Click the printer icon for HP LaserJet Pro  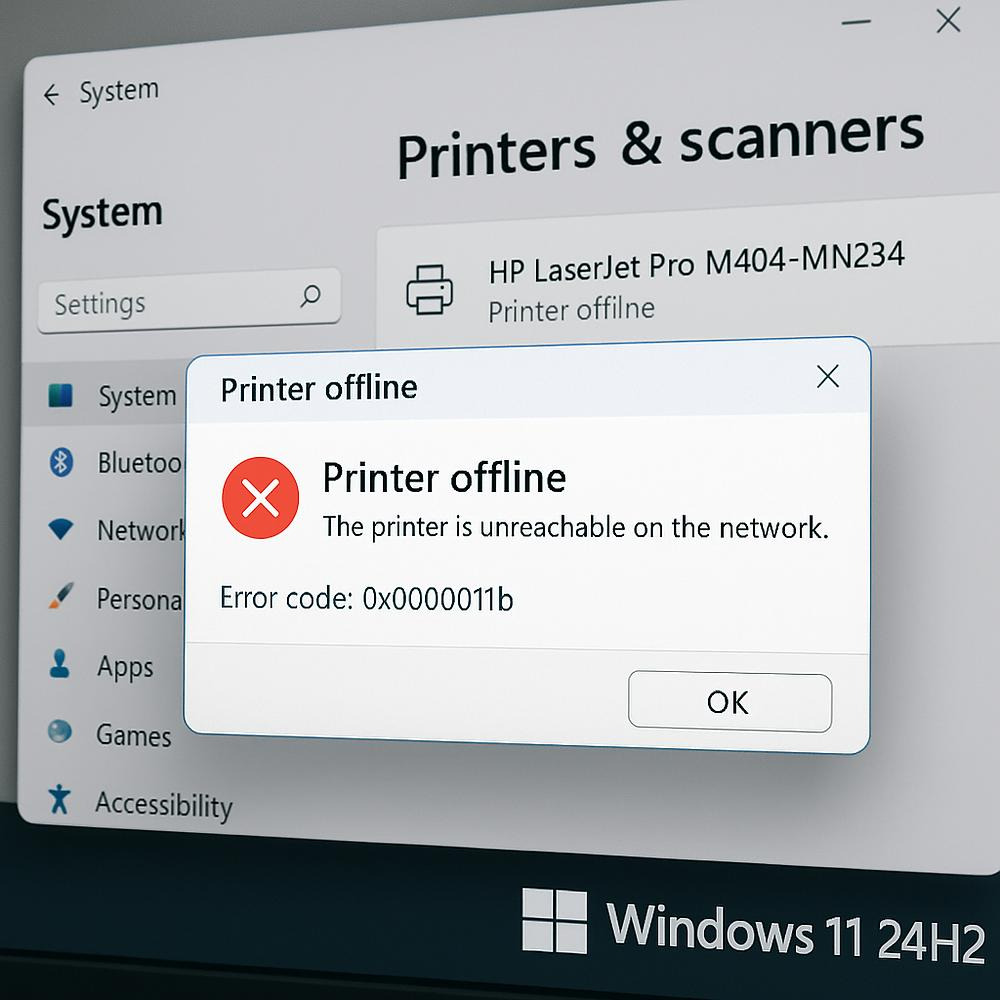pos(430,290)
